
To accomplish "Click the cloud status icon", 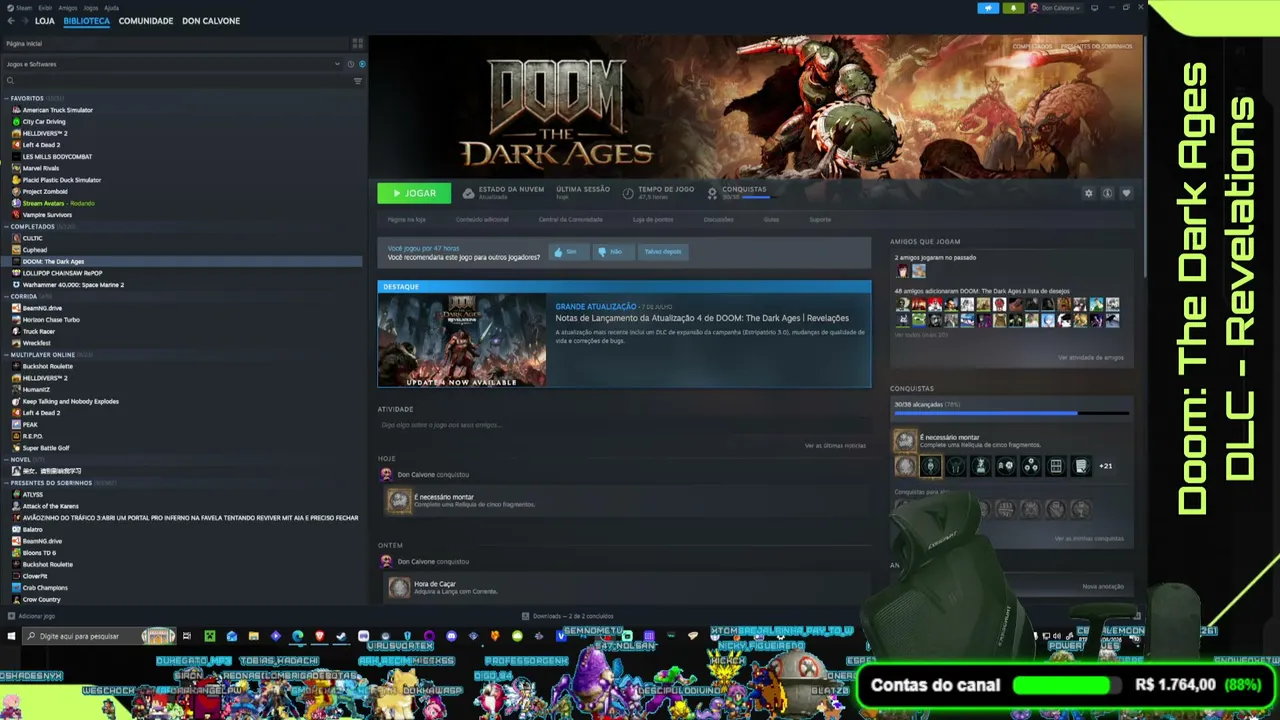I will point(468,193).
